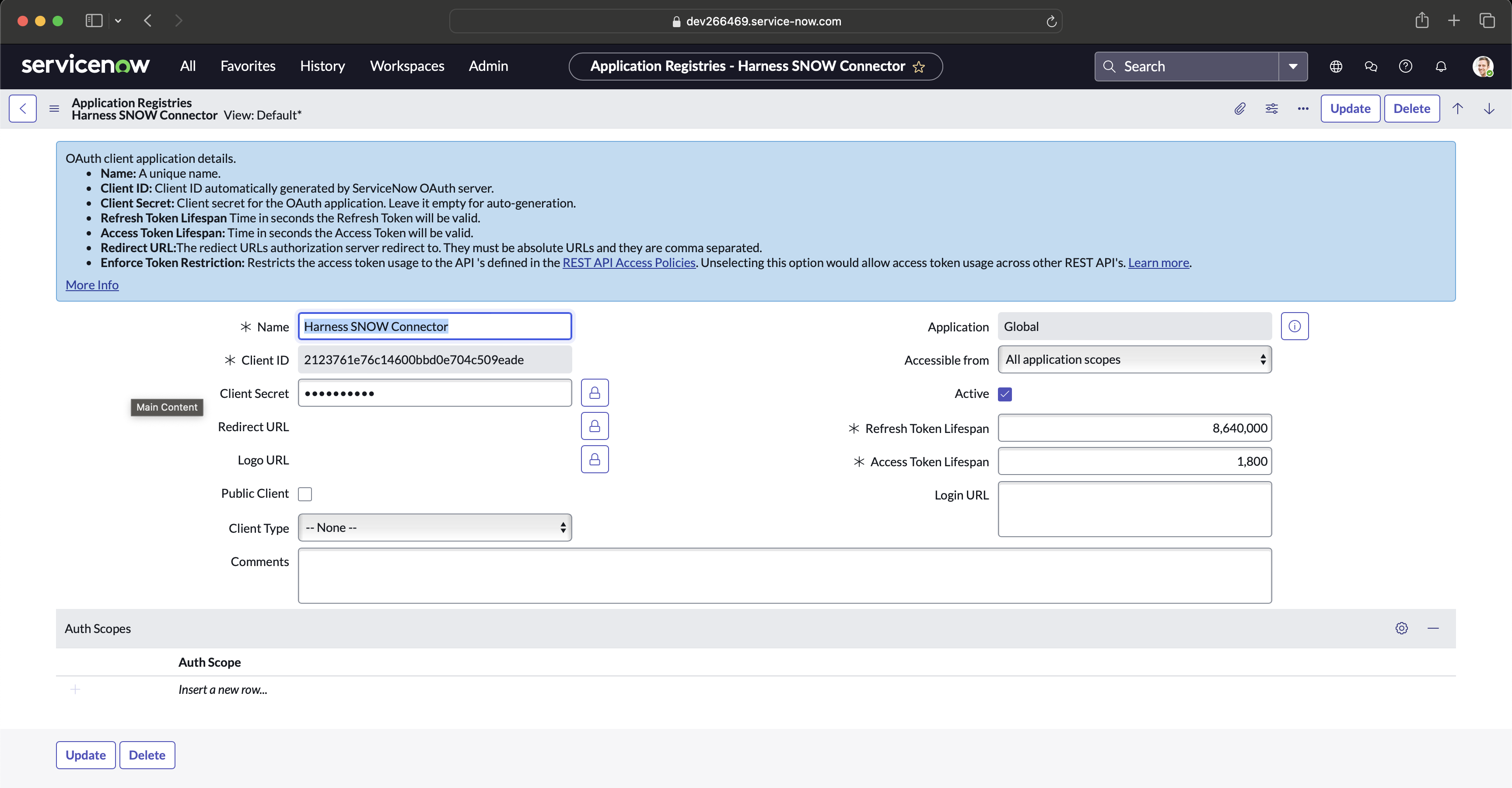
Task: Click the attachments paperclip icon
Action: click(1239, 109)
